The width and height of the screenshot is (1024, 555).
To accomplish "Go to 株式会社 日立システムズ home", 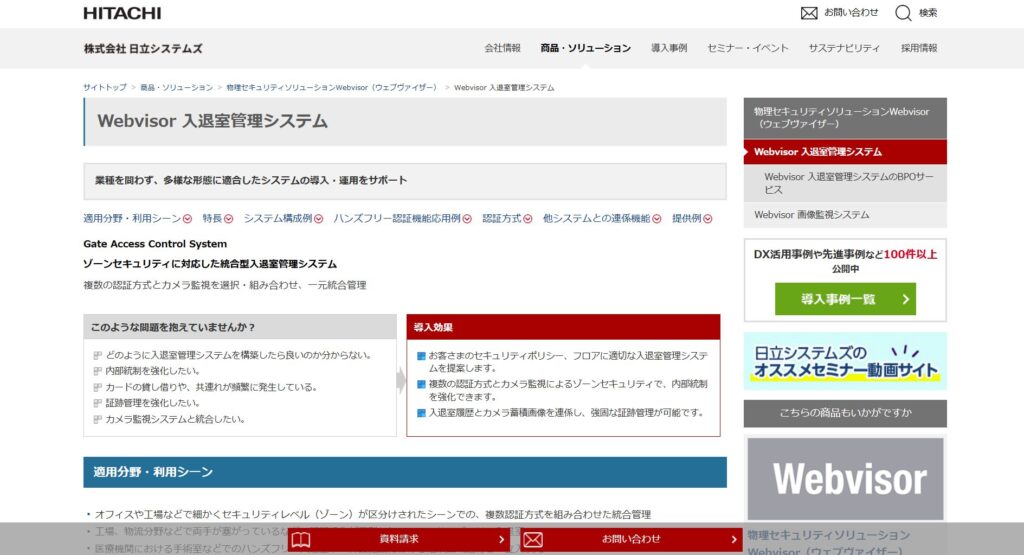I will (143, 48).
